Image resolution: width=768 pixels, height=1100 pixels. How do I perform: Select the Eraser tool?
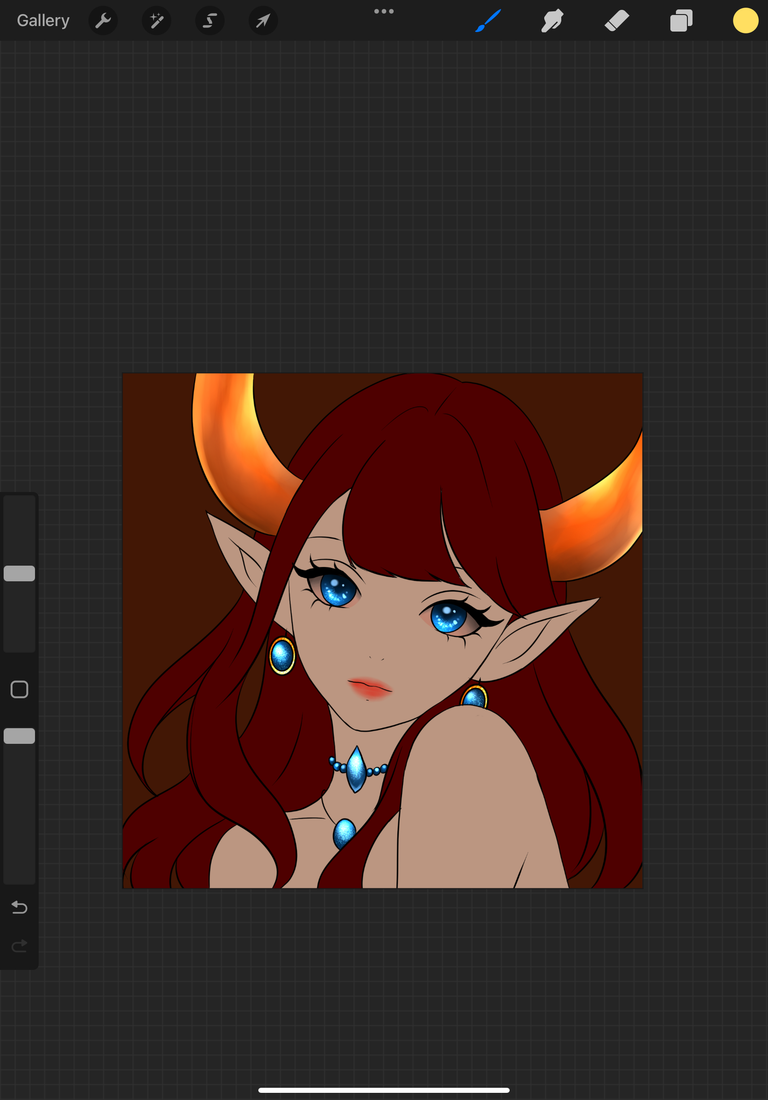(x=617, y=20)
